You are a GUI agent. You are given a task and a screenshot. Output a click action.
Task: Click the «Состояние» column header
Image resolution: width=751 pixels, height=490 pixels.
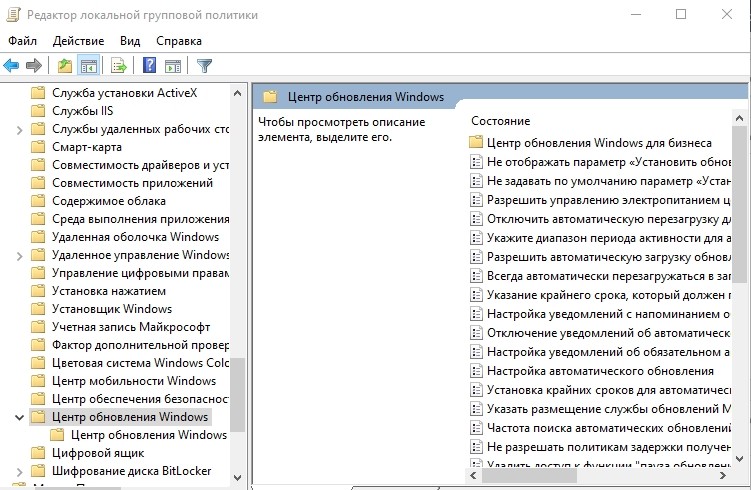(501, 121)
